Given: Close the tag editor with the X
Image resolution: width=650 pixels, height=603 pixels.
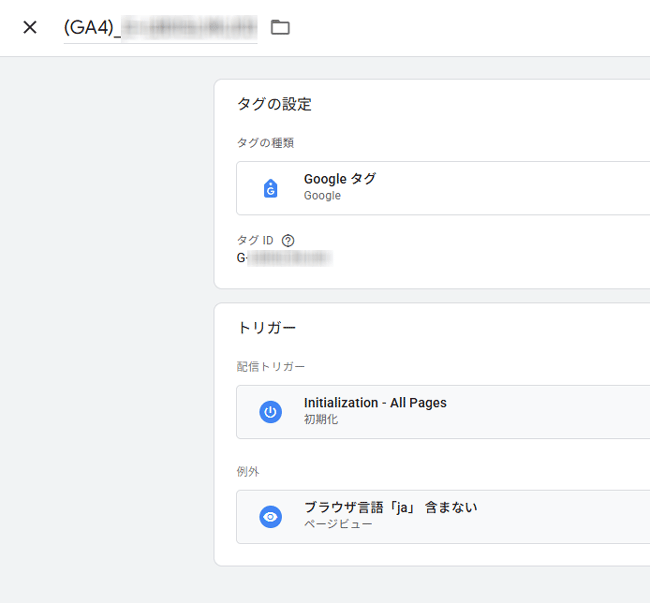Looking at the screenshot, I should 30,27.
